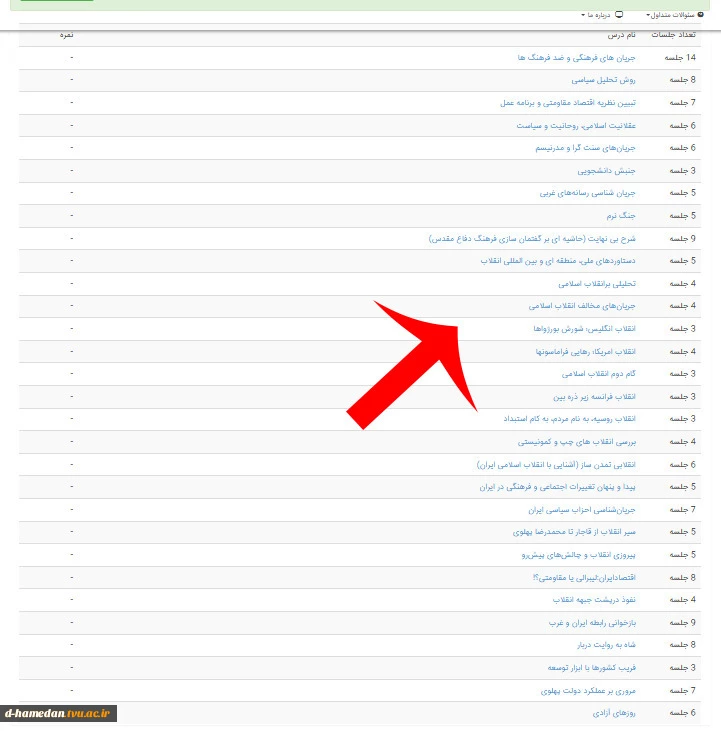Open the سئوالات متداول dropdown menu
This screenshot has height=731, width=721.
675,15
